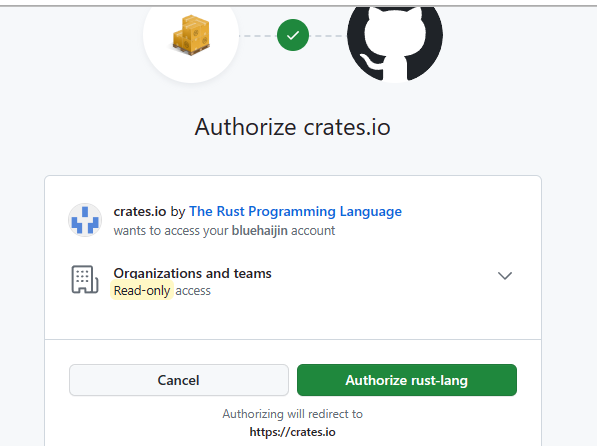
Task: Expand Organizations and teams with chevron
Action: 505,276
